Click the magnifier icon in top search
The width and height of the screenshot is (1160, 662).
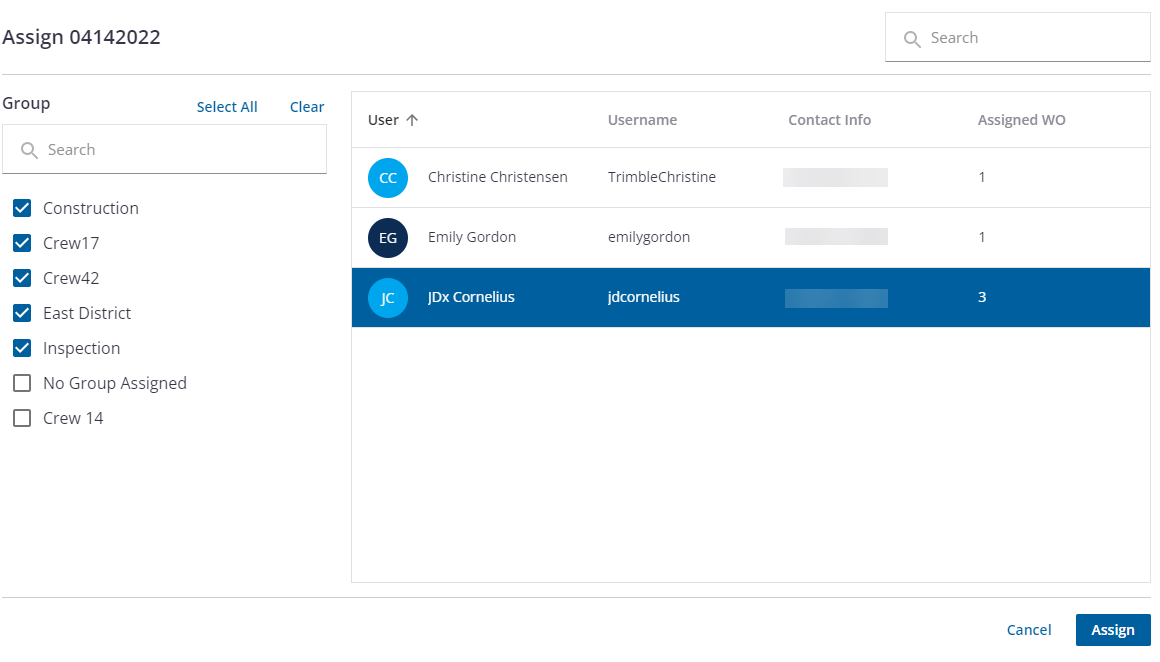coord(911,39)
